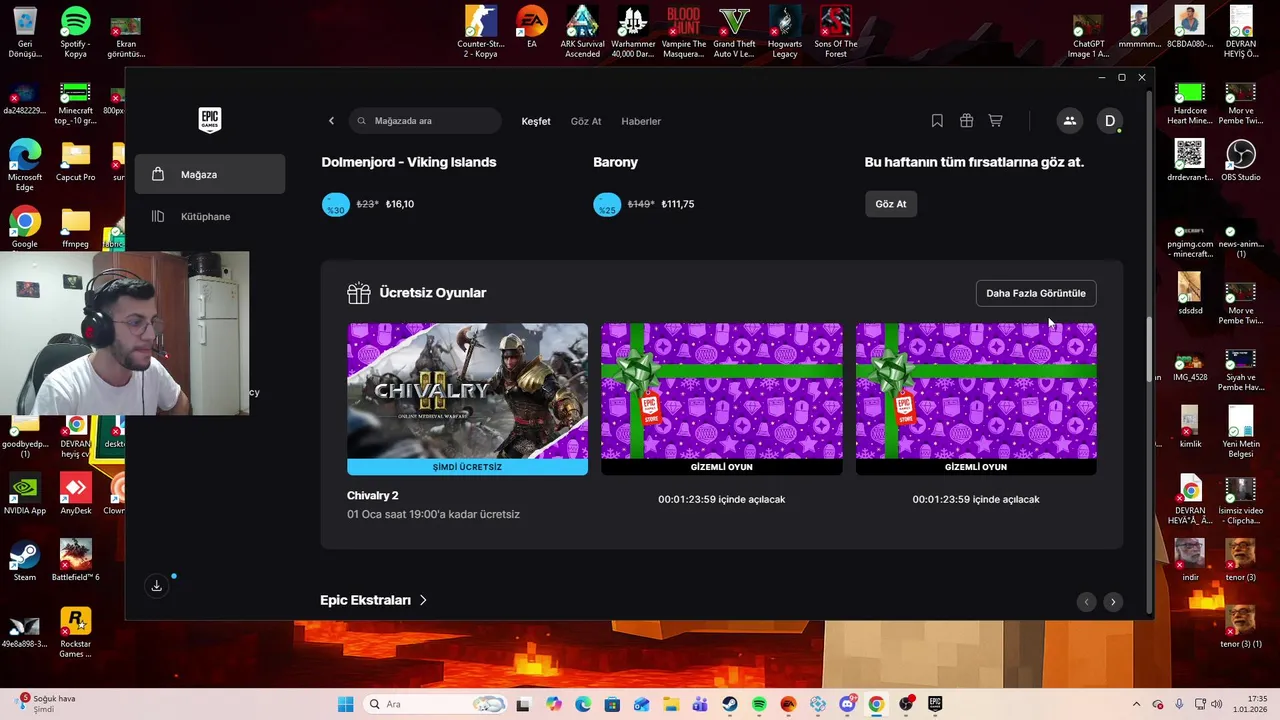Screen dimensions: 1280x720
Task: Open the Barony game title
Action: click(x=615, y=162)
